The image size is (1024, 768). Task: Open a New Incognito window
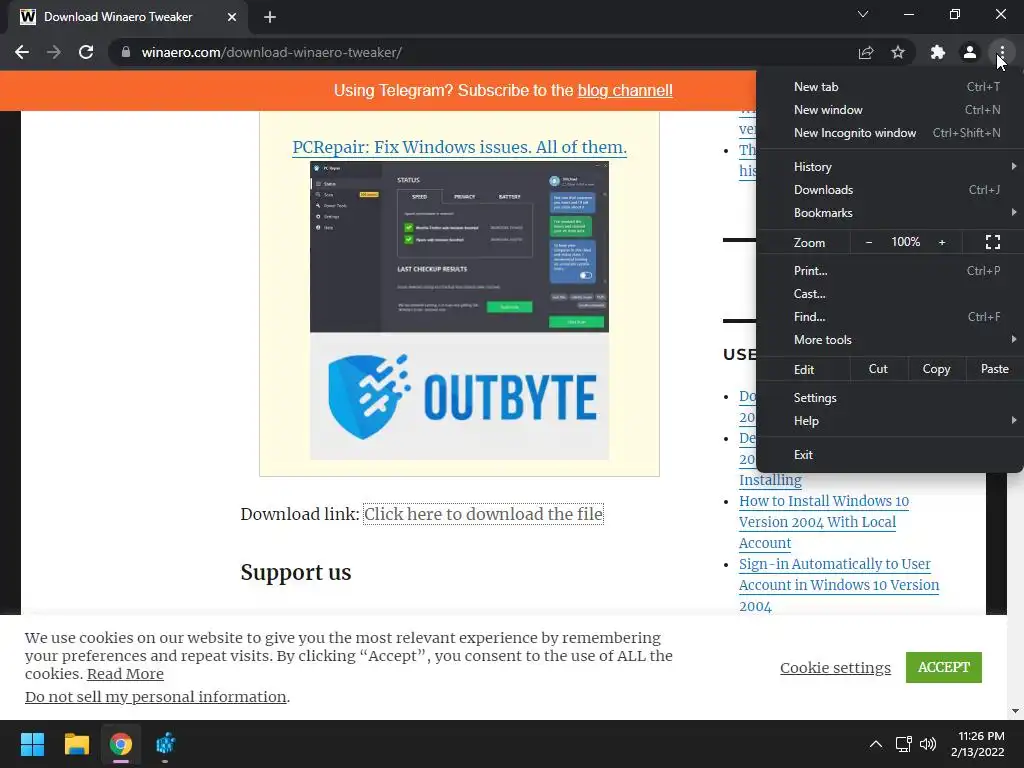(x=889, y=133)
